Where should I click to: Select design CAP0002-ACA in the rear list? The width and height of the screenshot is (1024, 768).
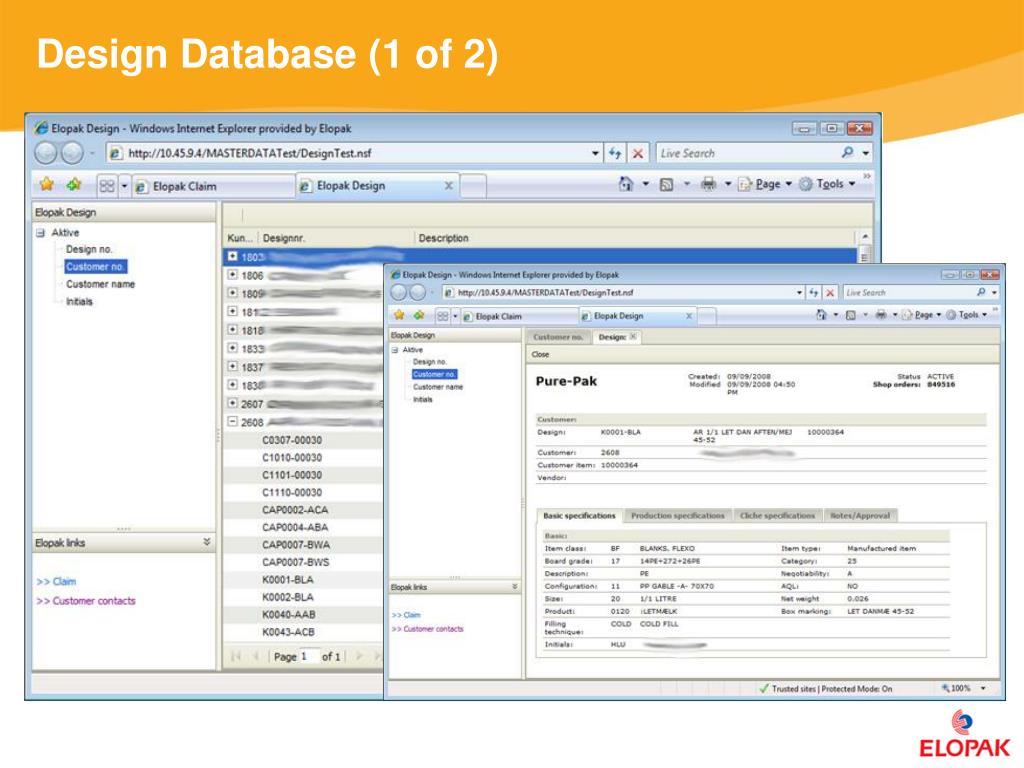point(295,510)
